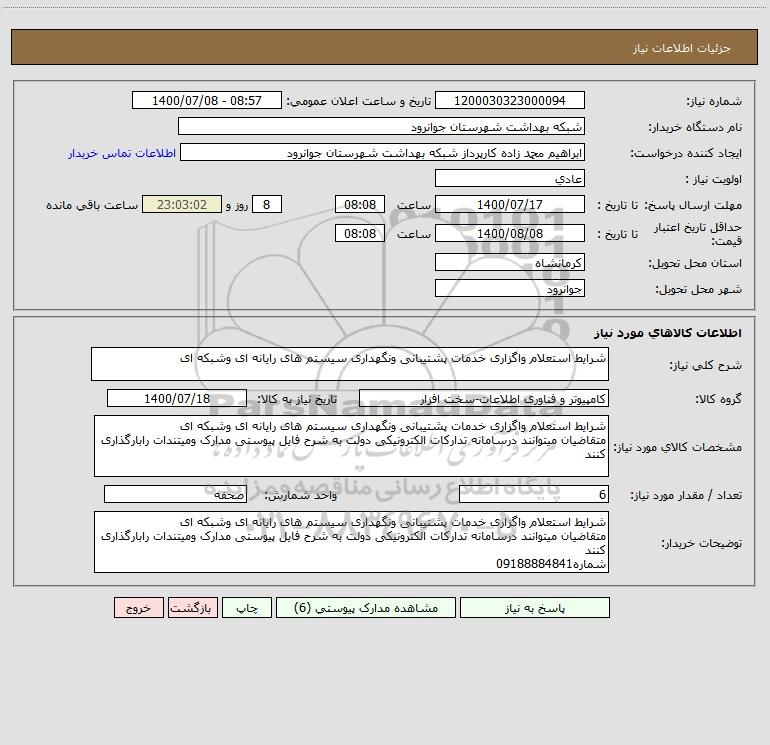Click the شرح کلی نیاز description box
The image size is (770, 745).
[350, 364]
